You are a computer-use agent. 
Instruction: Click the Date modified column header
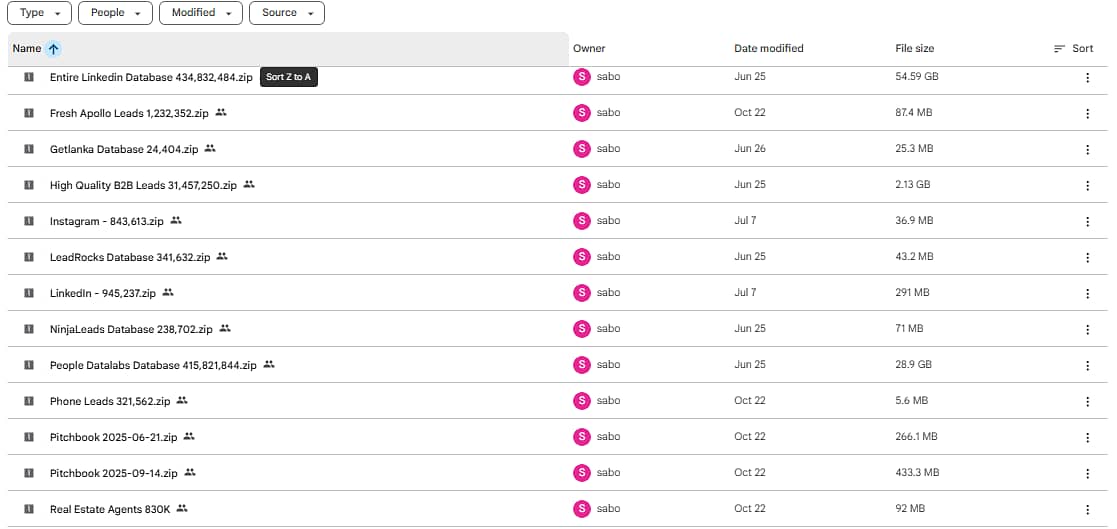[768, 49]
